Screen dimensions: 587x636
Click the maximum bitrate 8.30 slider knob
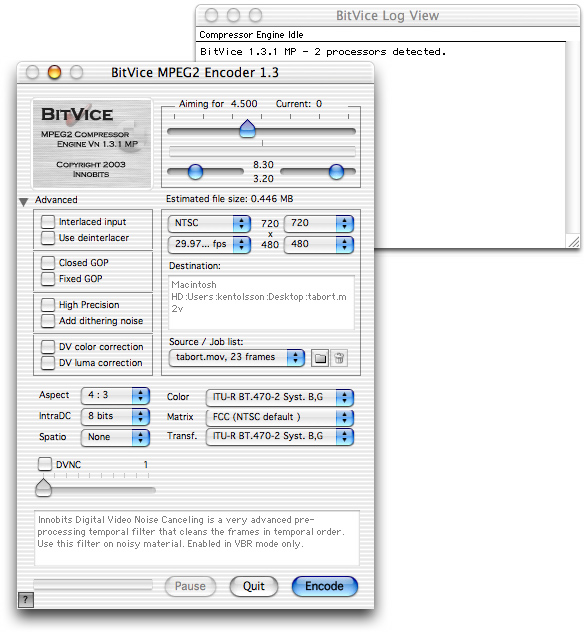pos(336,172)
